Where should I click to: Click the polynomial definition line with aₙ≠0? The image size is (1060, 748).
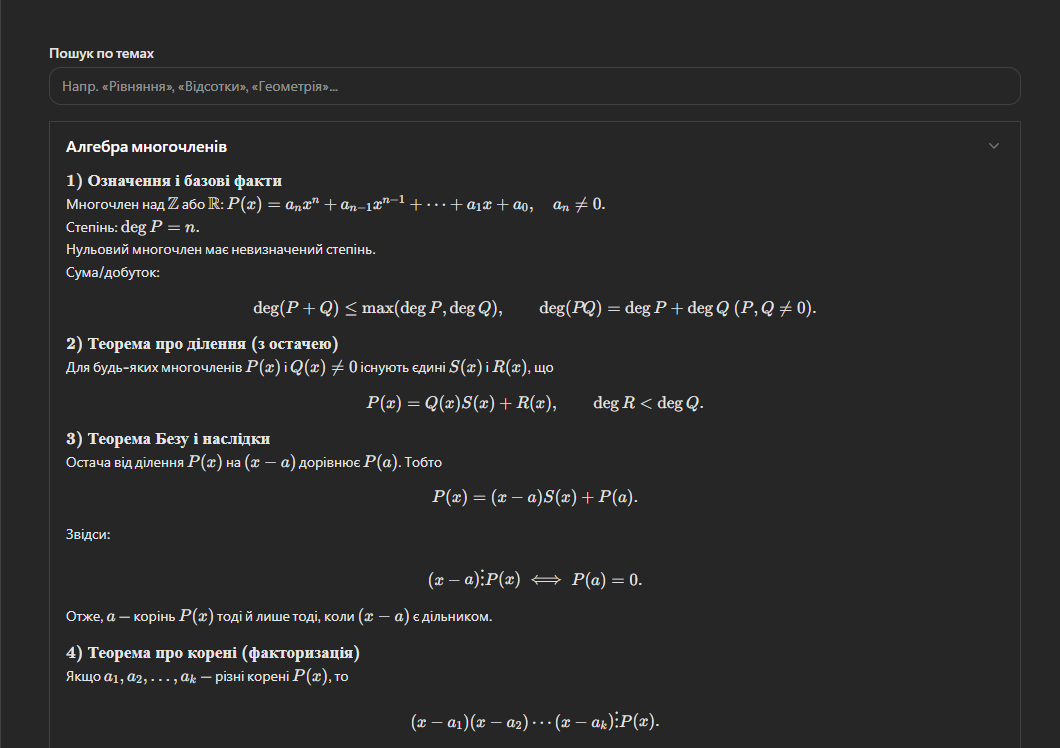[336, 204]
